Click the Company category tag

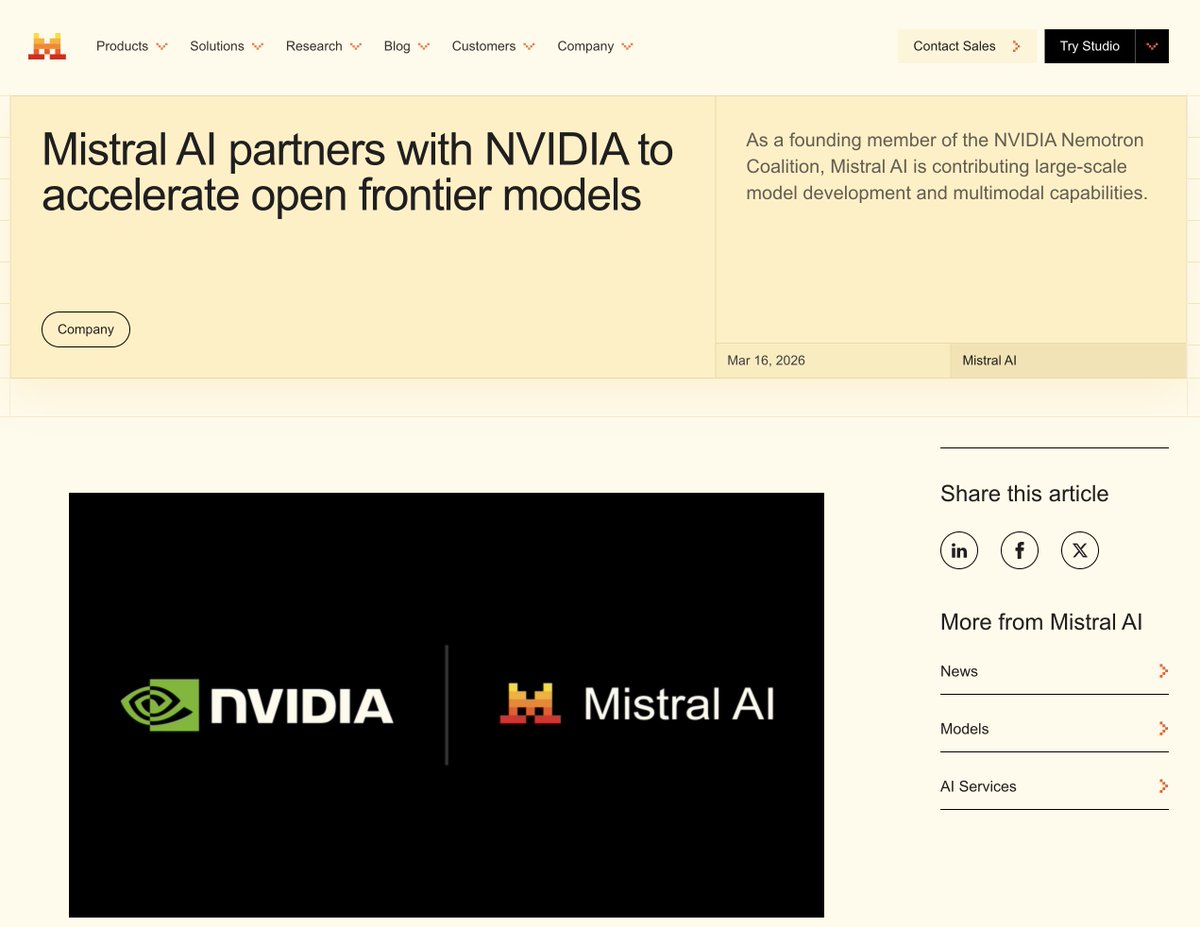coord(86,329)
